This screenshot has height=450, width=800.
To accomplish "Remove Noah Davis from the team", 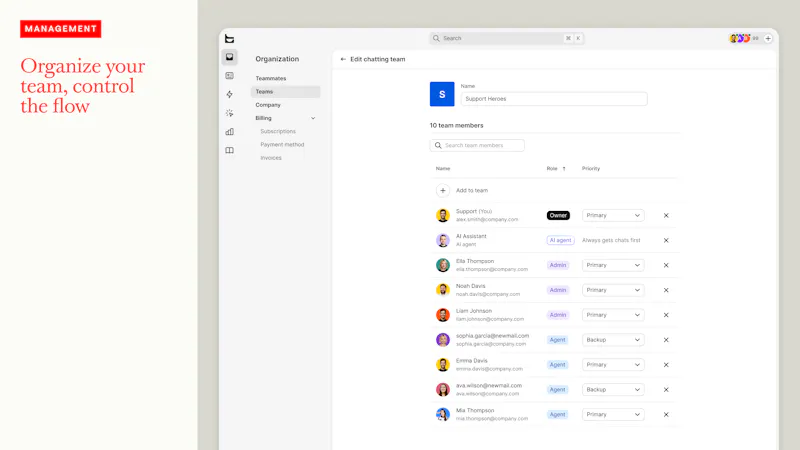I will click(666, 290).
